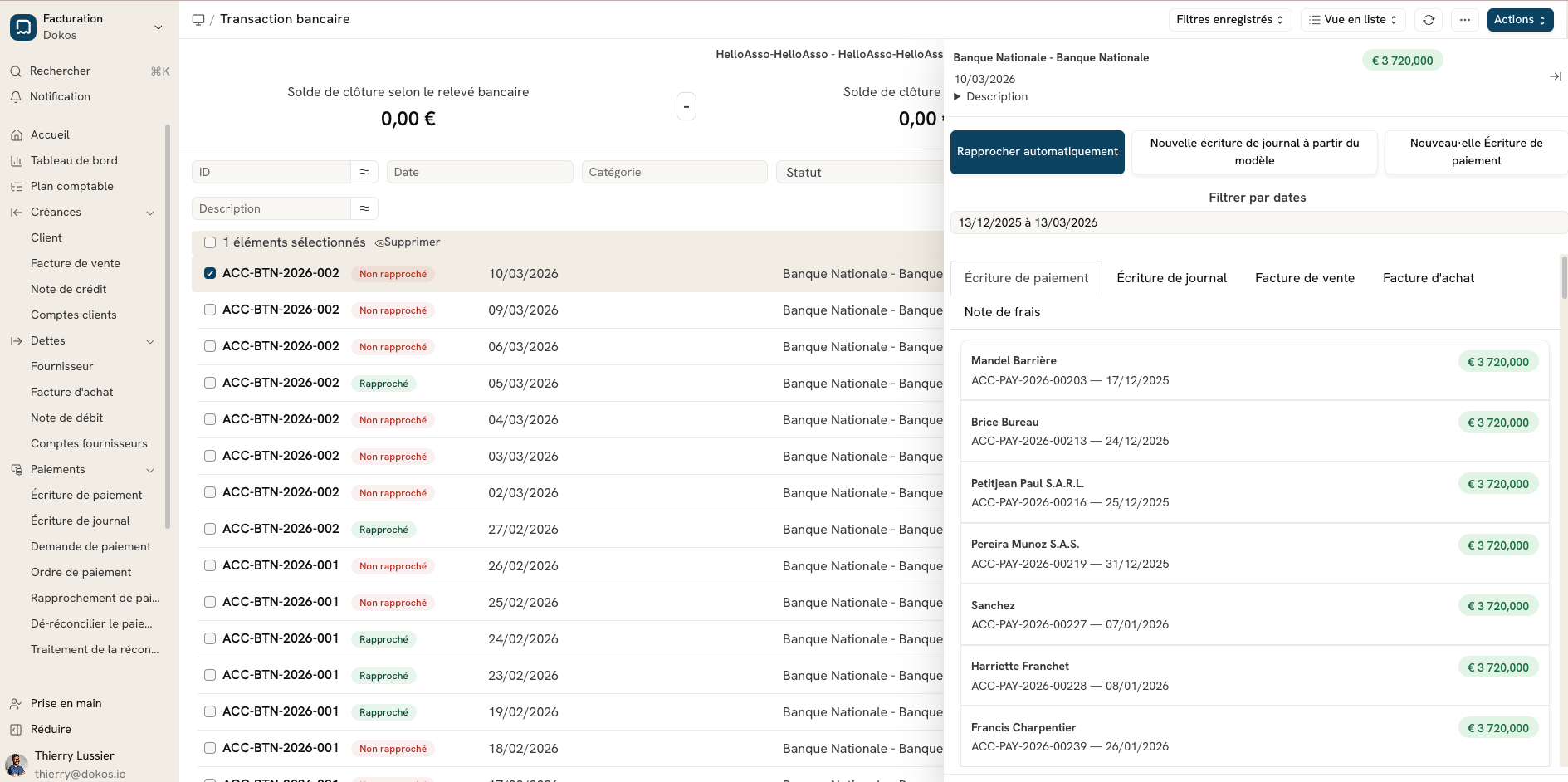Screen dimensions: 1568x782
Task: Uncheck the selected 10/03/2026 transaction row
Action: (x=210, y=273)
